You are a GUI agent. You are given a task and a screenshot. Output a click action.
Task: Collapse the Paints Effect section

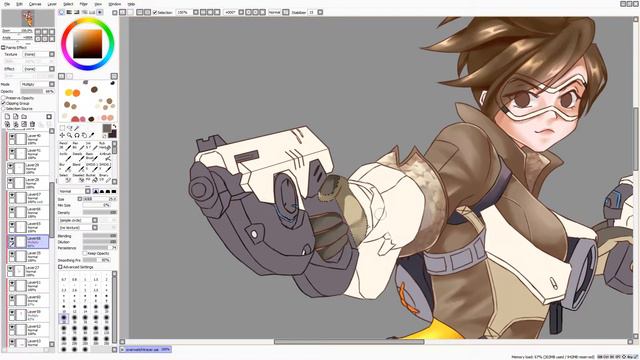tap(3, 47)
